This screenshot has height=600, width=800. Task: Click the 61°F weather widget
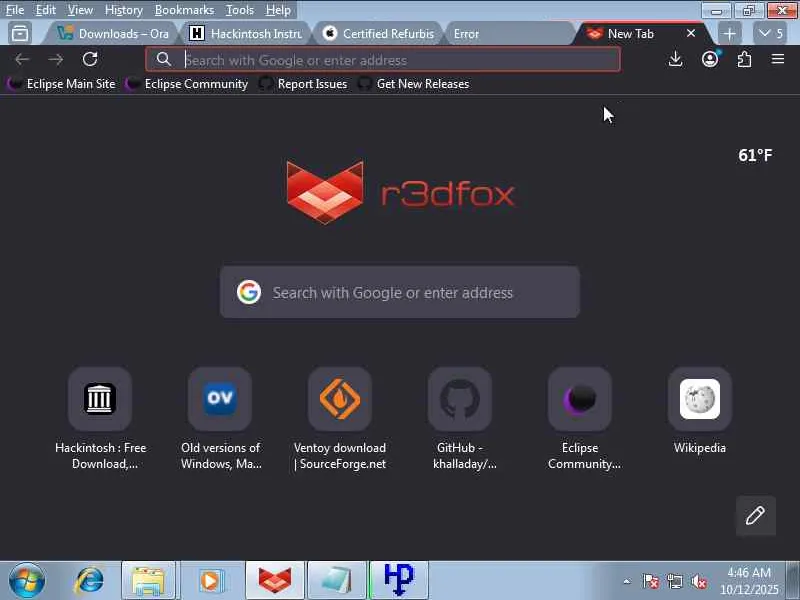coord(755,155)
